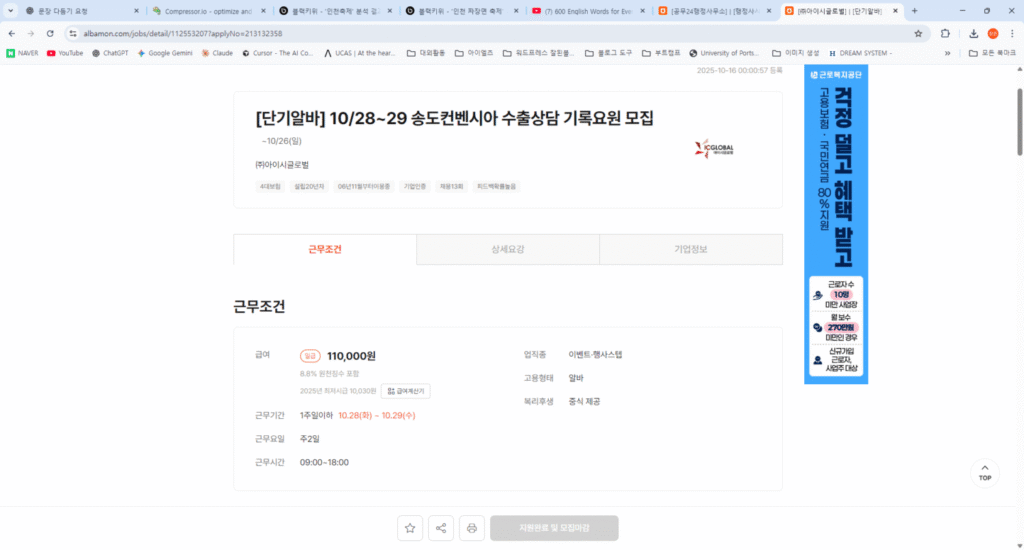Open the University of Ports... bookmark
Image resolution: width=1024 pixels, height=550 pixels.
(x=724, y=53)
